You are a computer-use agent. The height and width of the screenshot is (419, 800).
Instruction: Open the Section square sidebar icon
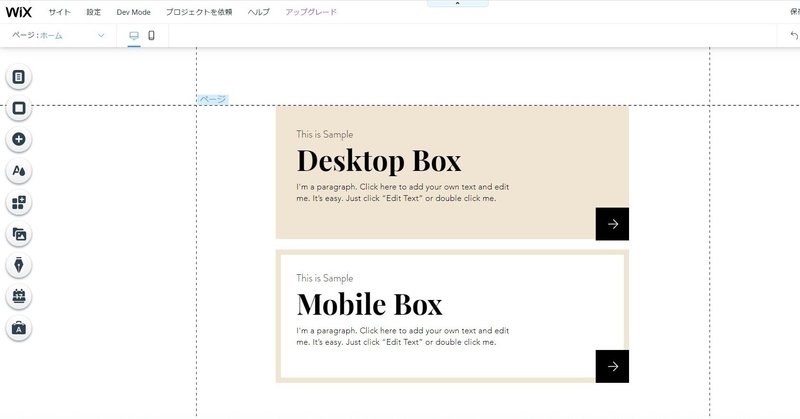point(19,108)
